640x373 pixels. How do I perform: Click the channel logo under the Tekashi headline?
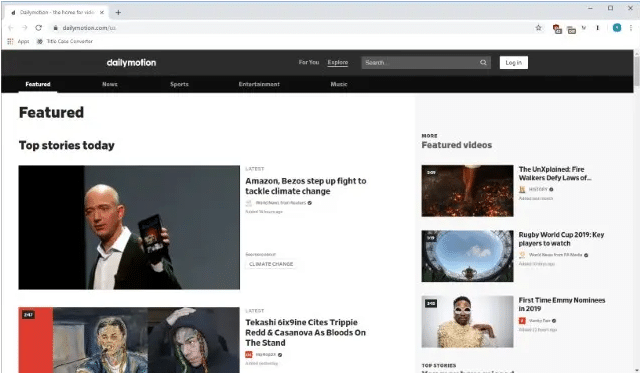click(249, 355)
